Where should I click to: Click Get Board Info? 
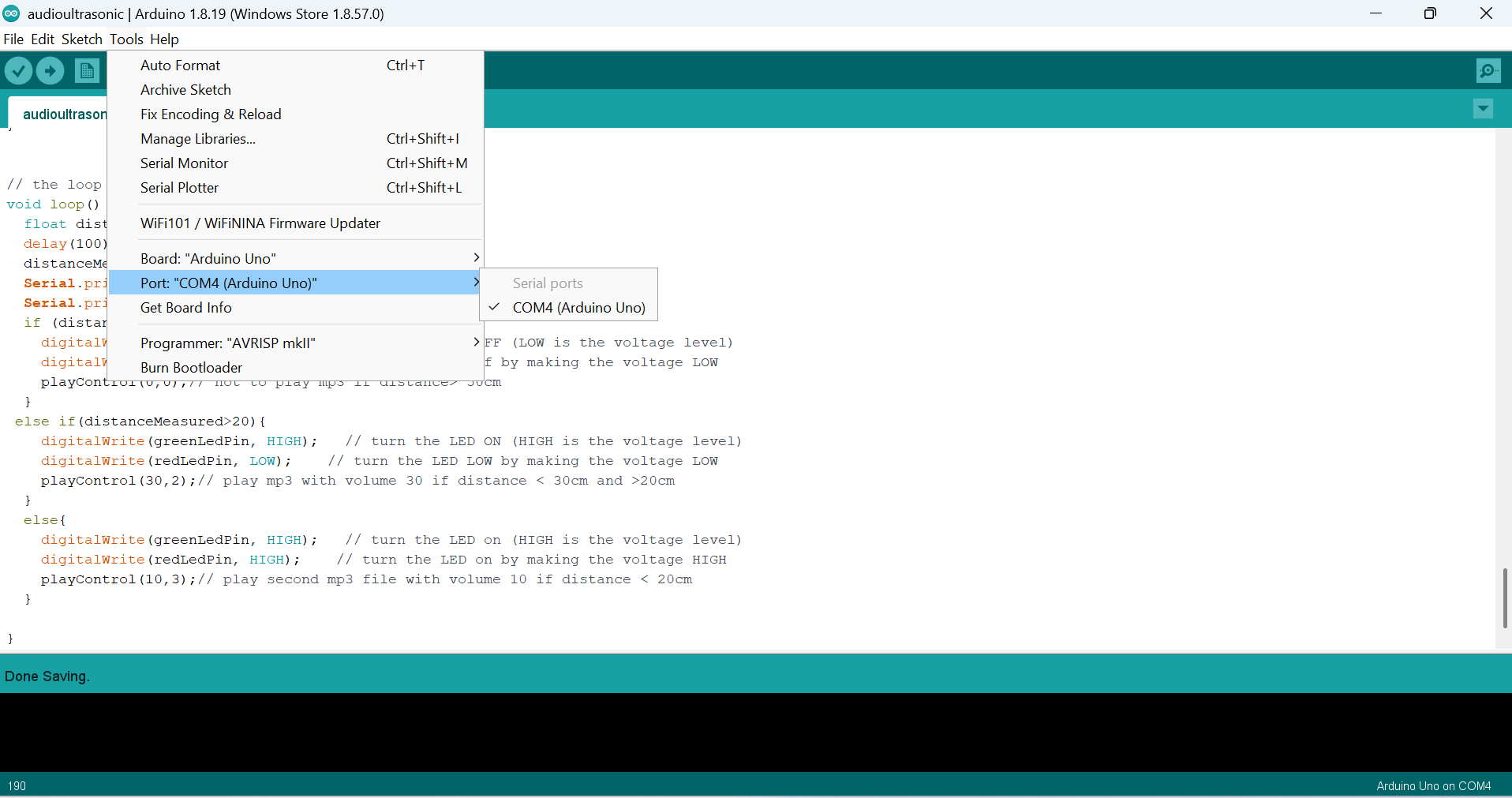click(x=186, y=308)
